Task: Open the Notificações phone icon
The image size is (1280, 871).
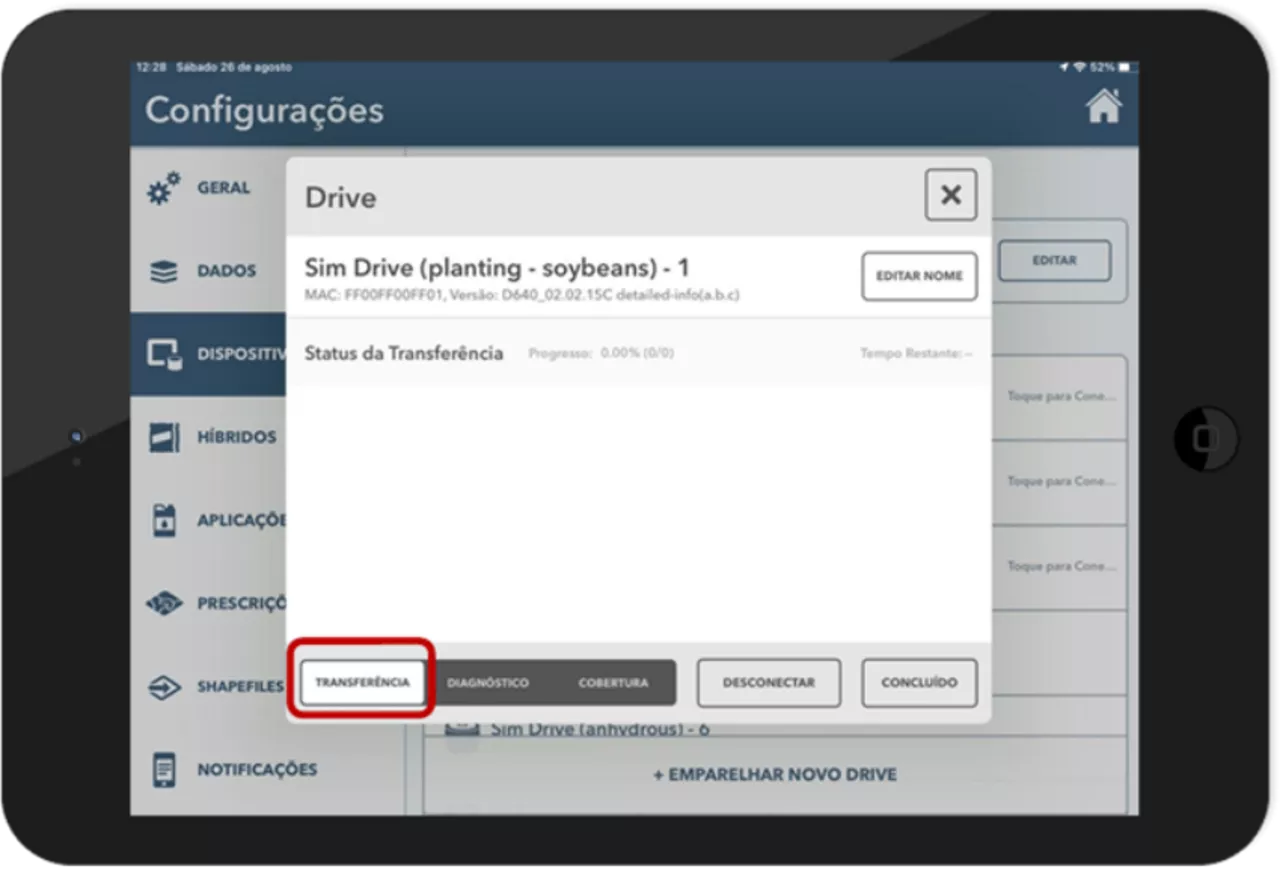Action: pyautogui.click(x=164, y=770)
